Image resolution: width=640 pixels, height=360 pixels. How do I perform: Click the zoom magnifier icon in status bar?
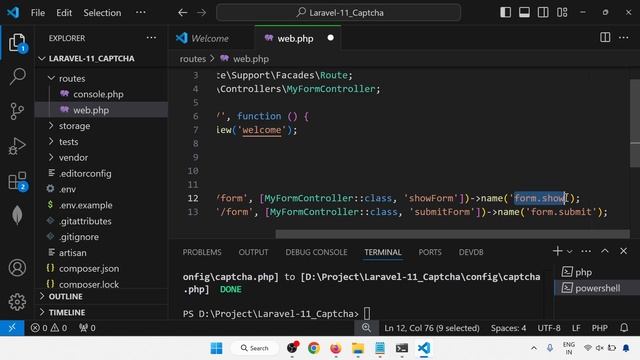[x=366, y=328]
